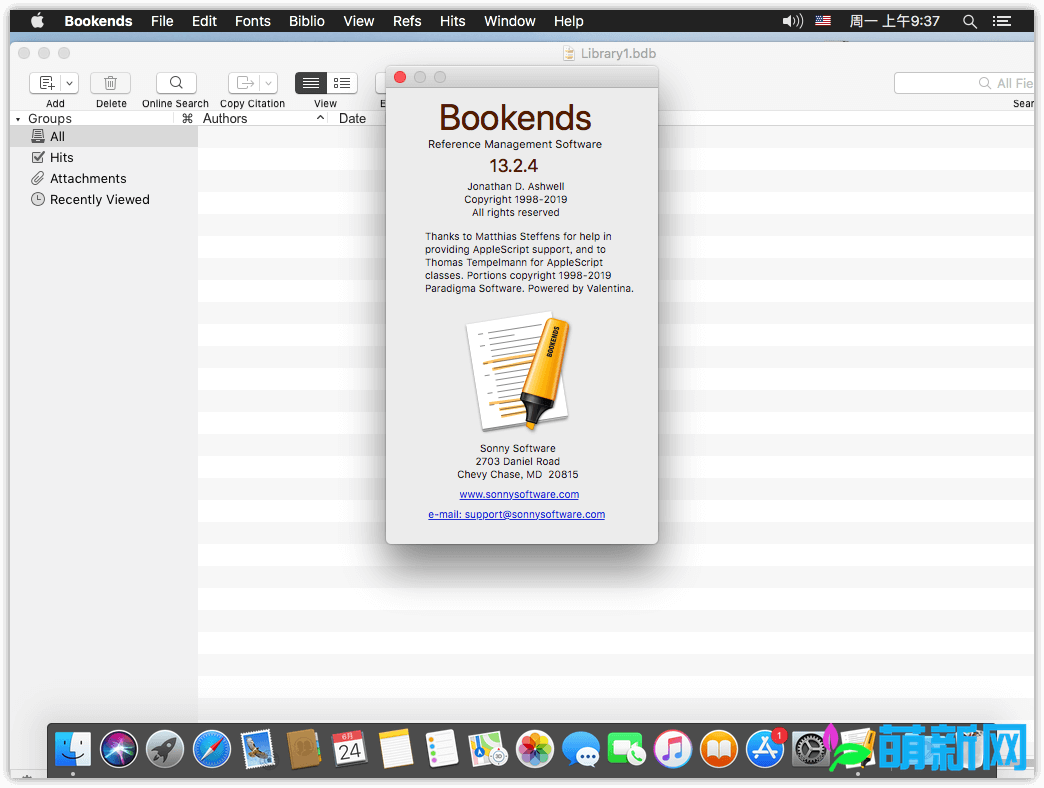This screenshot has height=788, width=1044.
Task: Click the Add reference toolbar button
Action: pos(46,83)
